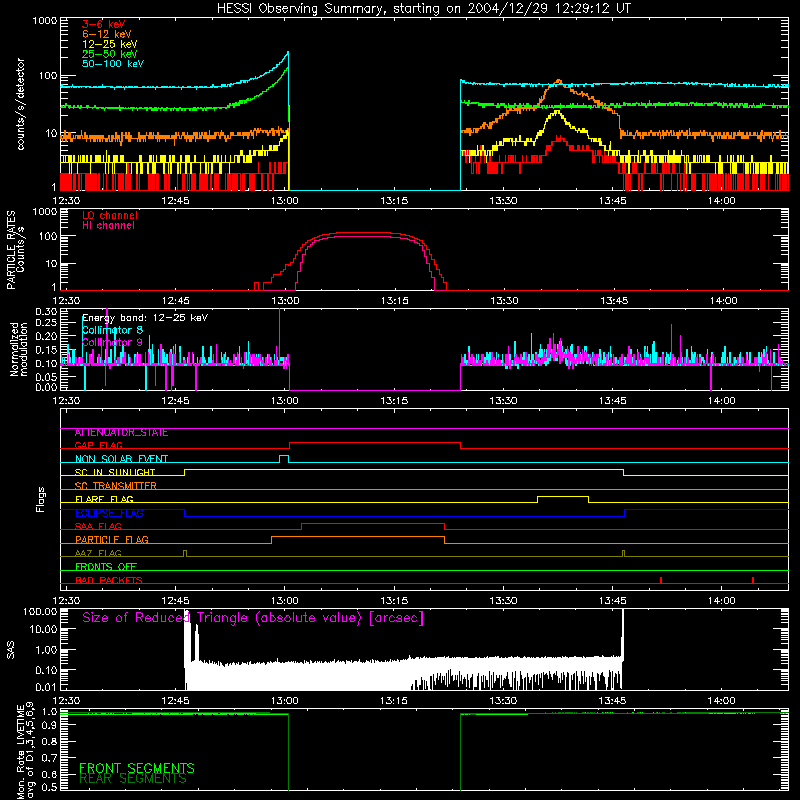Click the FLARE_FLAG label
Screen dimensions: 800x800
(104, 499)
